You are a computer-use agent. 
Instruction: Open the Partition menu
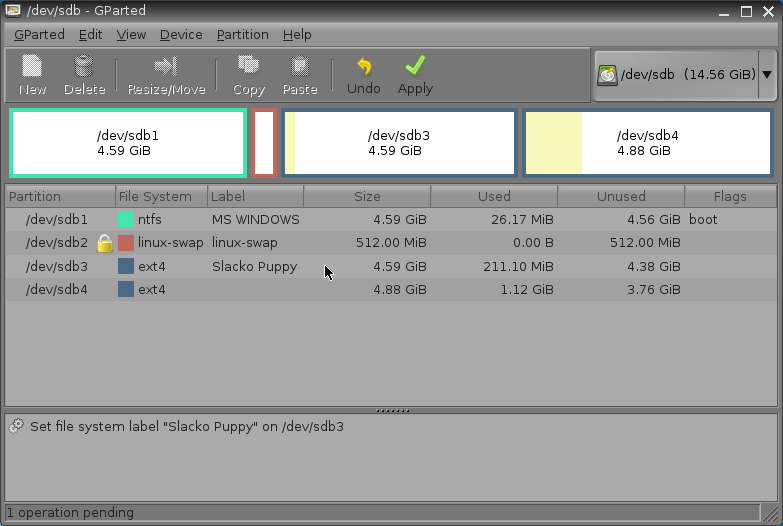243,34
